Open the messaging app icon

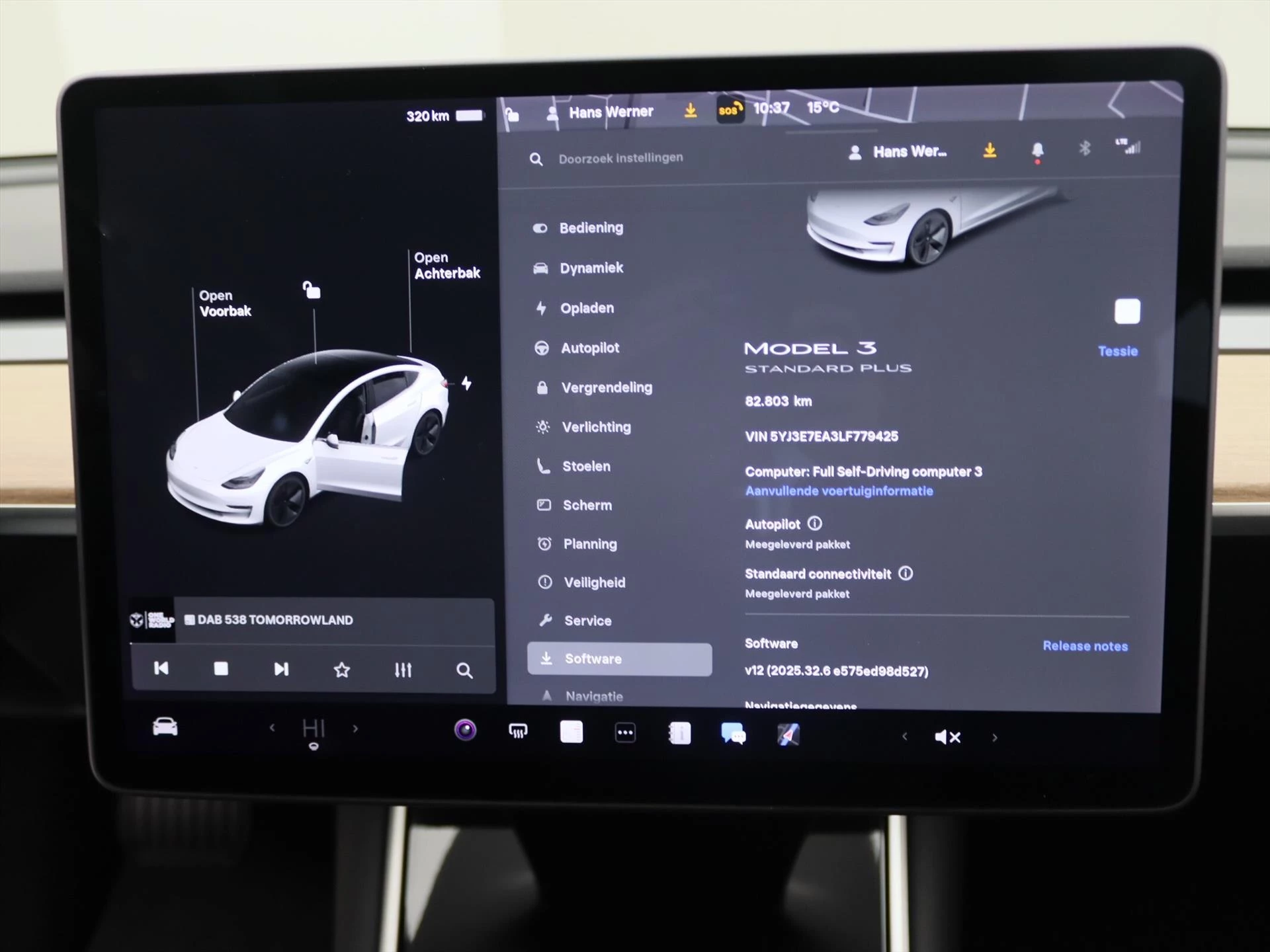coord(734,734)
